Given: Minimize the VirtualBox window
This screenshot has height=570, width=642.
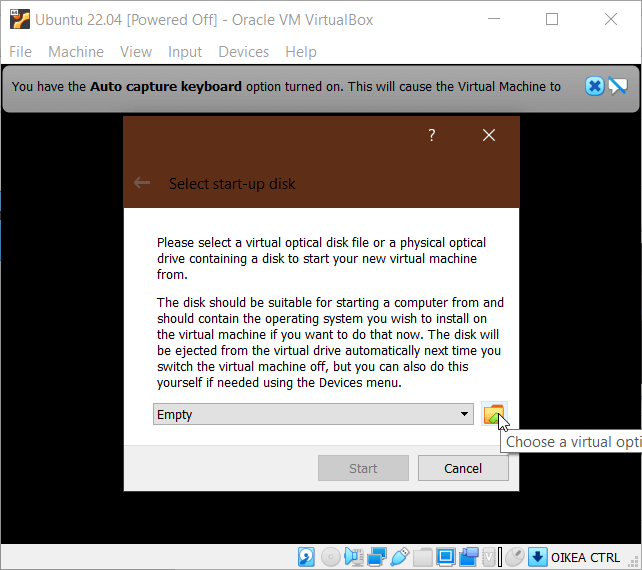Looking at the screenshot, I should (x=494, y=19).
